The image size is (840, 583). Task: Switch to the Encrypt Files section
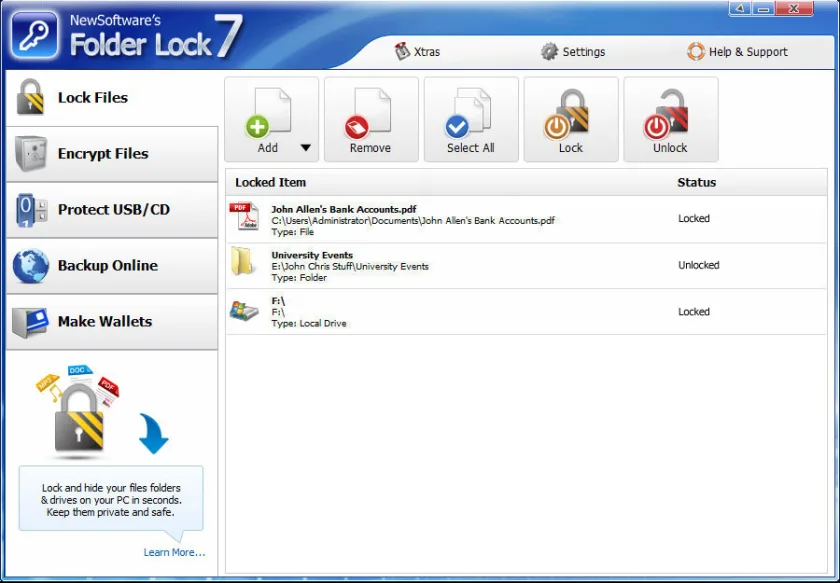click(112, 154)
